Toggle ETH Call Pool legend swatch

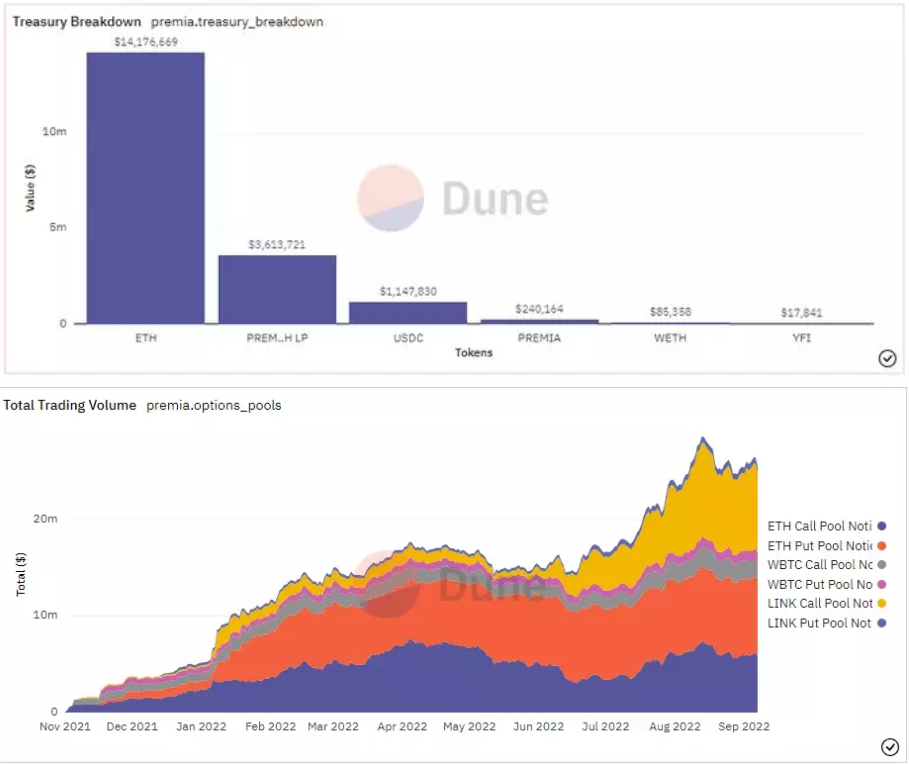(882, 526)
